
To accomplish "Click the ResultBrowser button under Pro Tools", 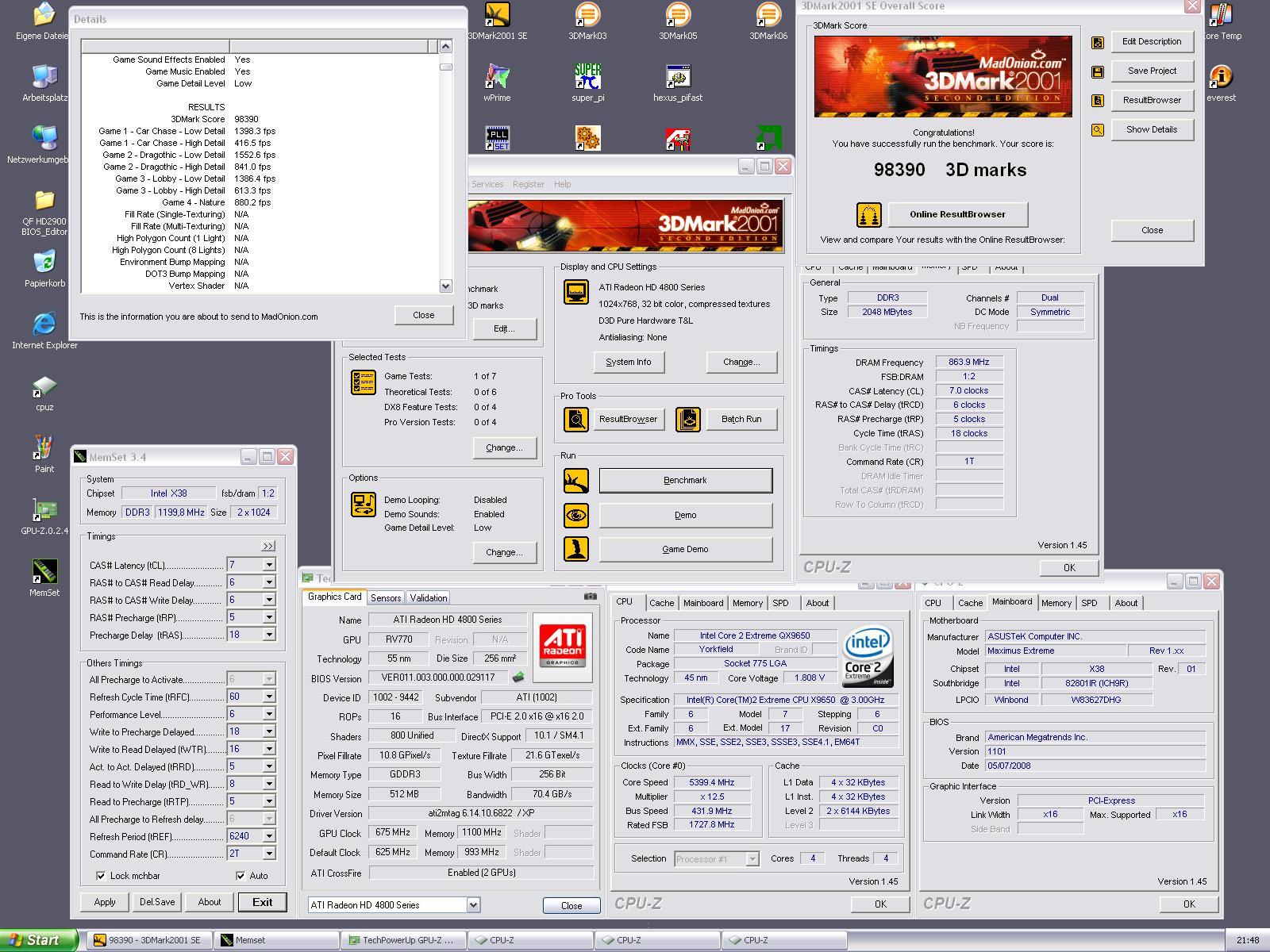I will coord(628,419).
